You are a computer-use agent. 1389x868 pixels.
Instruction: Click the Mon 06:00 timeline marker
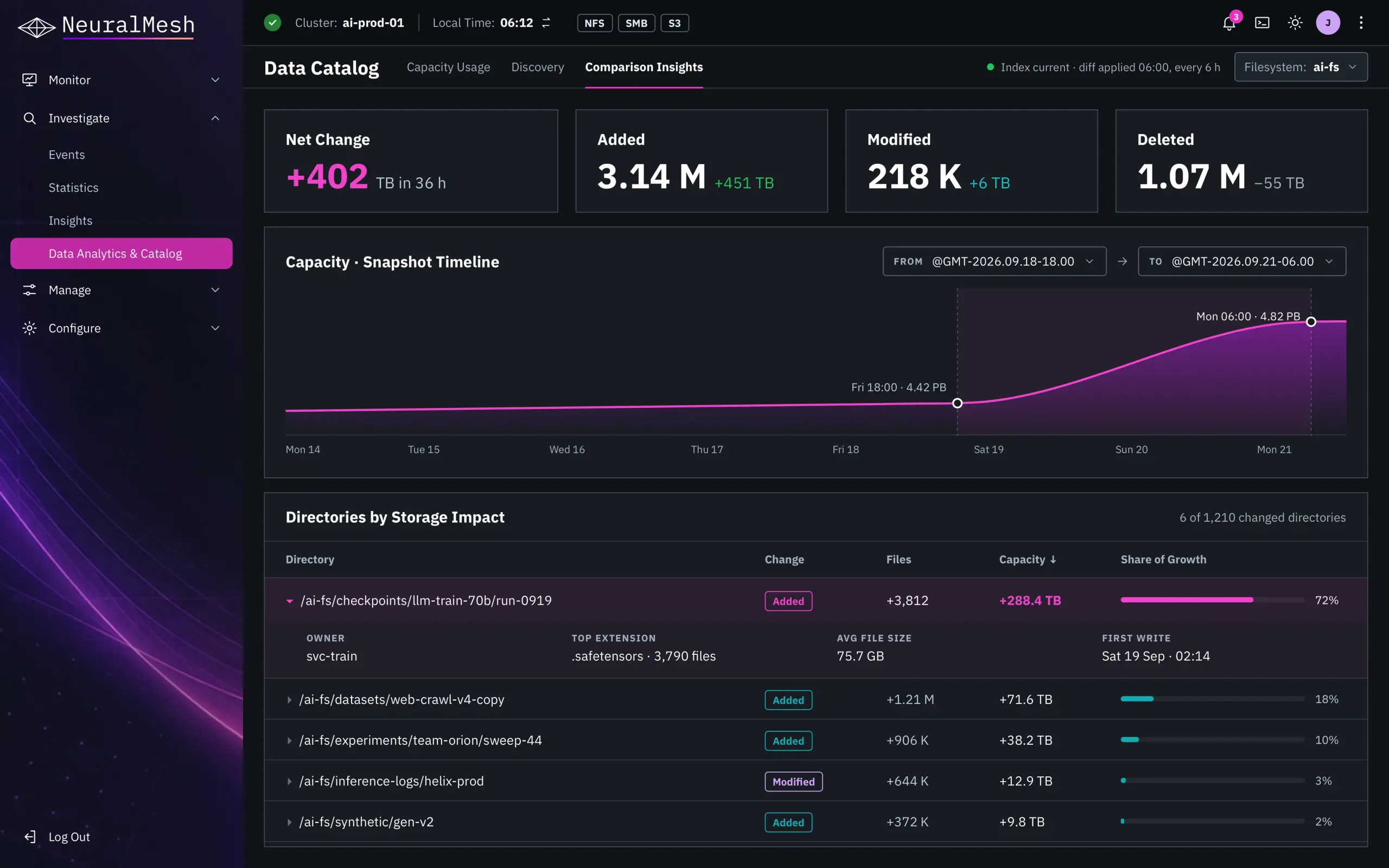[x=1310, y=322]
